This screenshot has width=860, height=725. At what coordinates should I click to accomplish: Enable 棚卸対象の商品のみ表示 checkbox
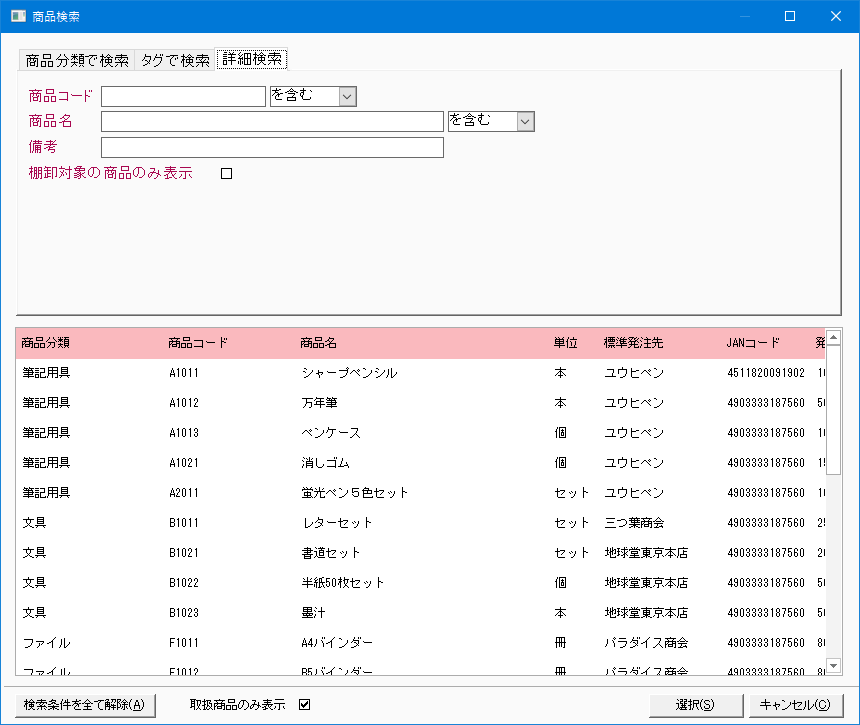click(x=226, y=174)
